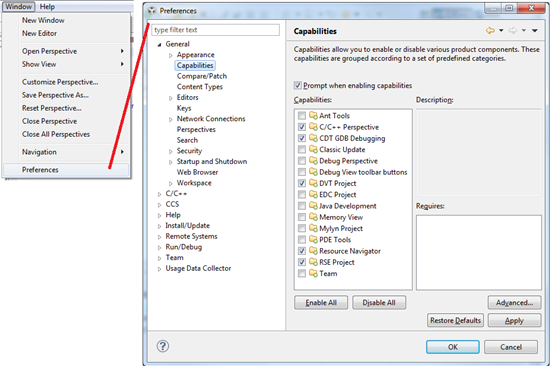Click the back navigation arrow icon

pyautogui.click(x=490, y=31)
